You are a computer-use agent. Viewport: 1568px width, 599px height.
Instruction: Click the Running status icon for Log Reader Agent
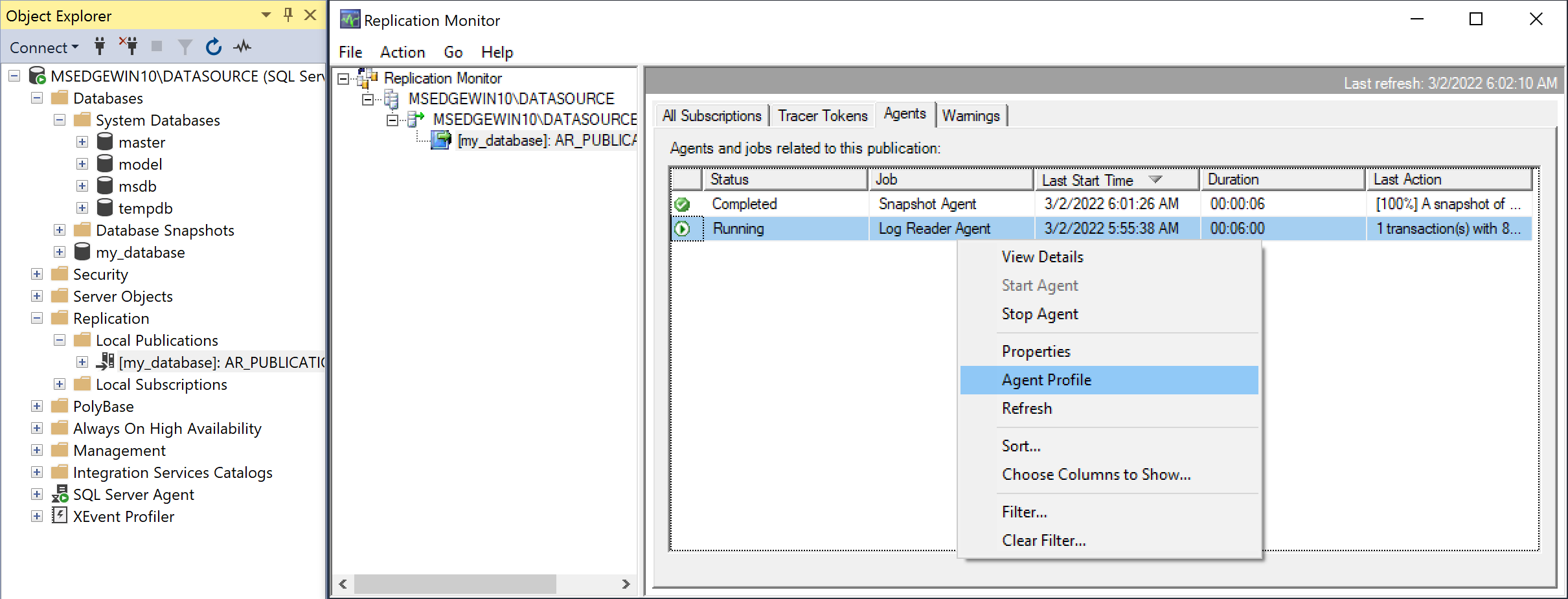(x=683, y=228)
